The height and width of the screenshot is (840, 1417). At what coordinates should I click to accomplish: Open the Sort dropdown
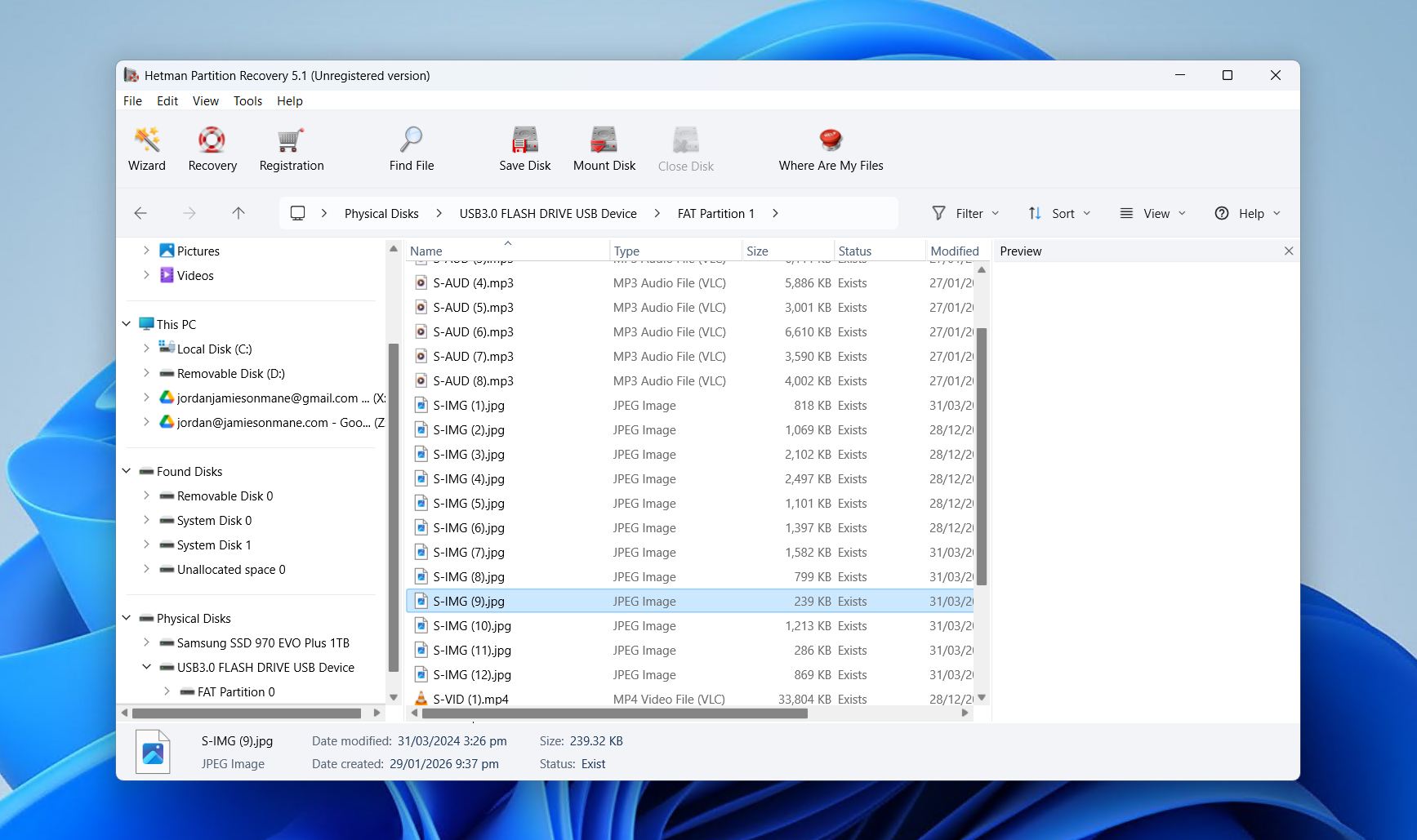point(1059,213)
